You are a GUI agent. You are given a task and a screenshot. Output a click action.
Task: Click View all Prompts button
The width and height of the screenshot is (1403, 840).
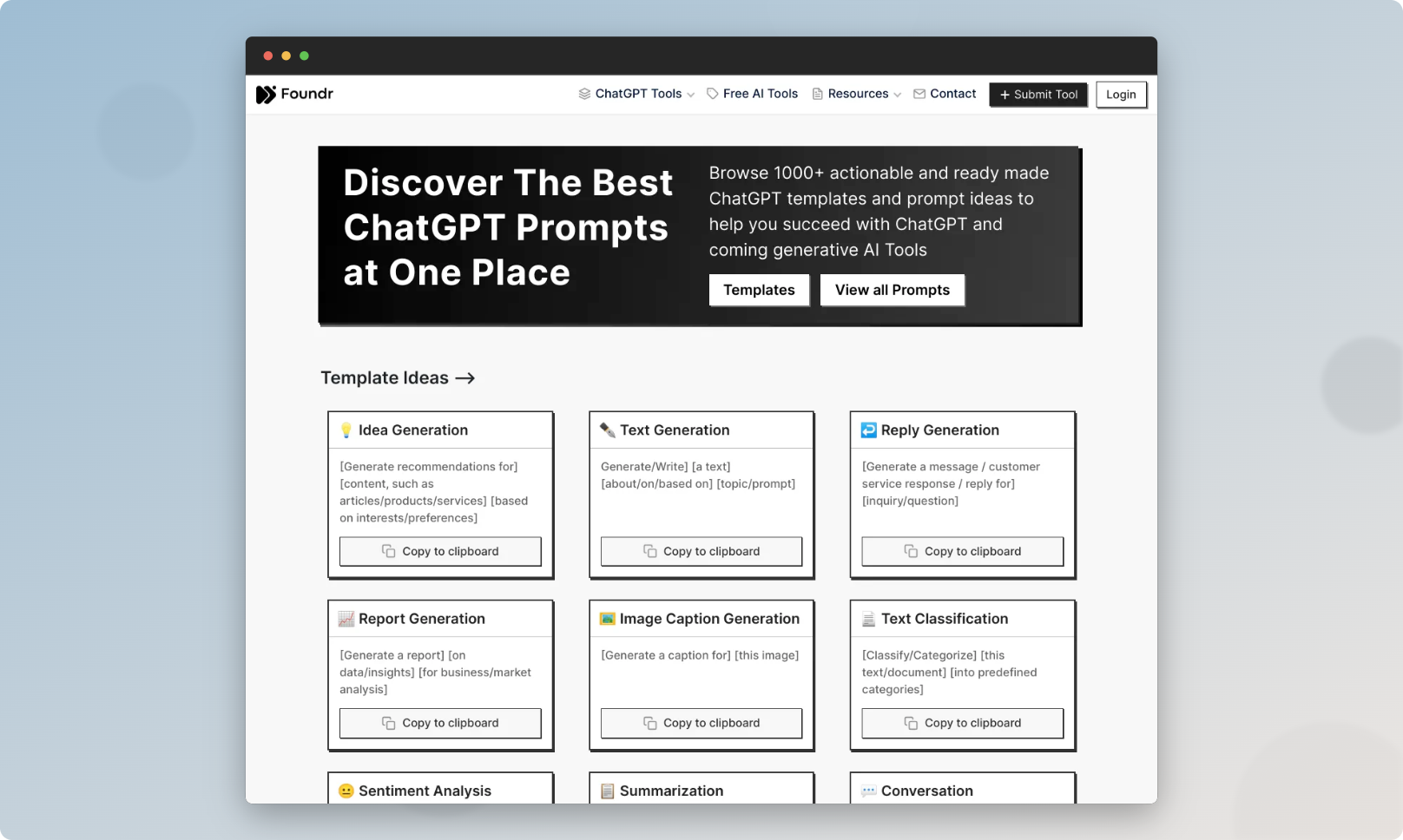tap(892, 290)
